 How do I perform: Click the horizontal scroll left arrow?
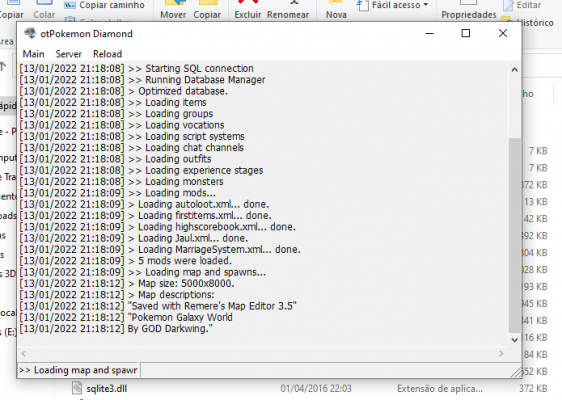(24, 354)
